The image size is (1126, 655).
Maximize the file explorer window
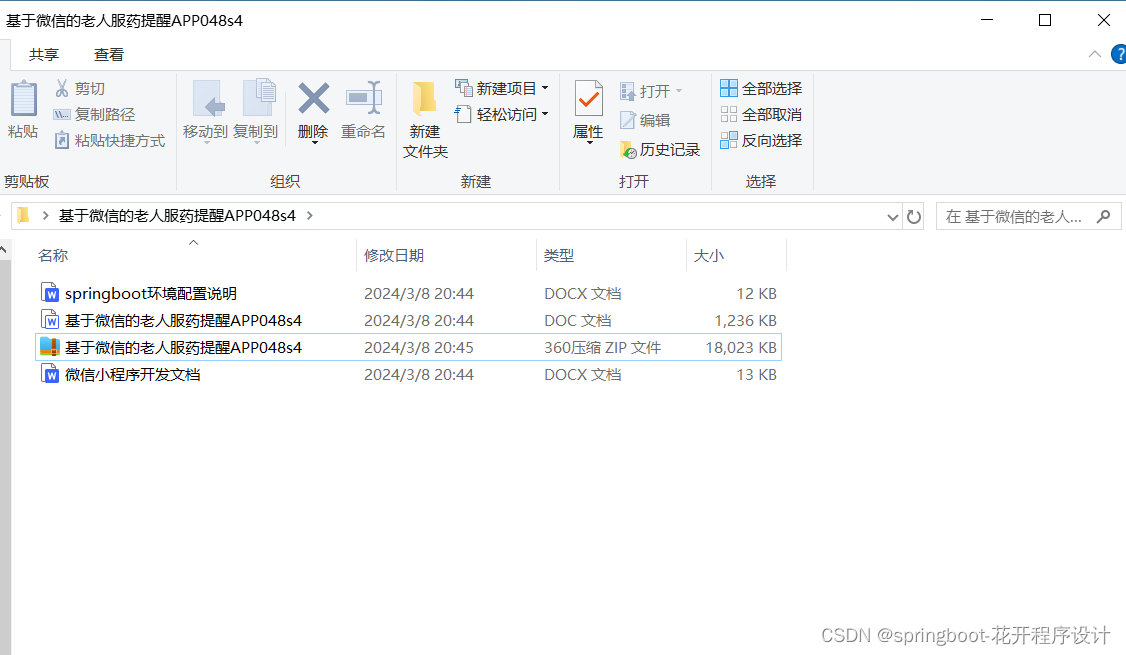1045,20
